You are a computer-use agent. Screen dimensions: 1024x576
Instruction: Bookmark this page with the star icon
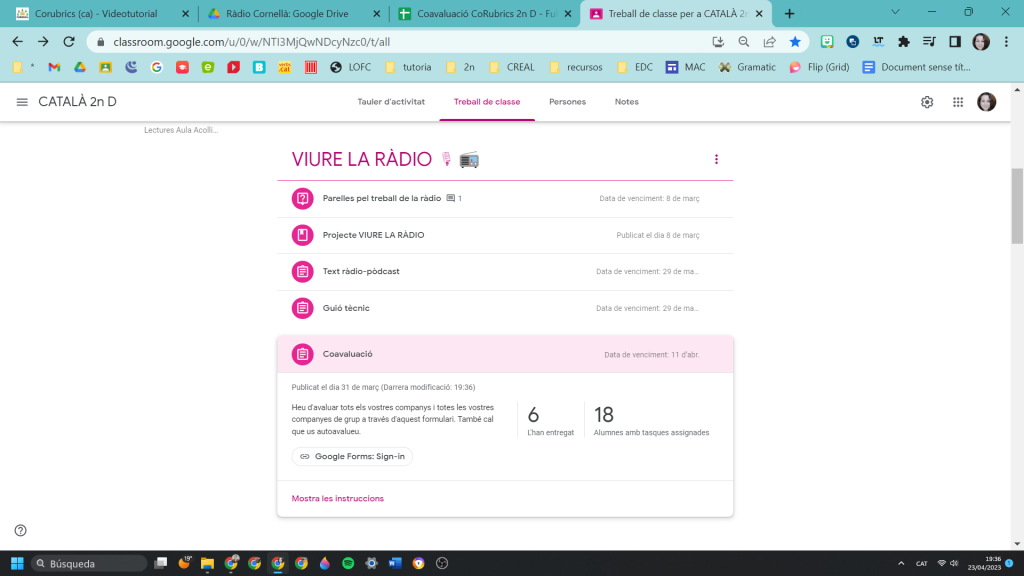[x=795, y=42]
